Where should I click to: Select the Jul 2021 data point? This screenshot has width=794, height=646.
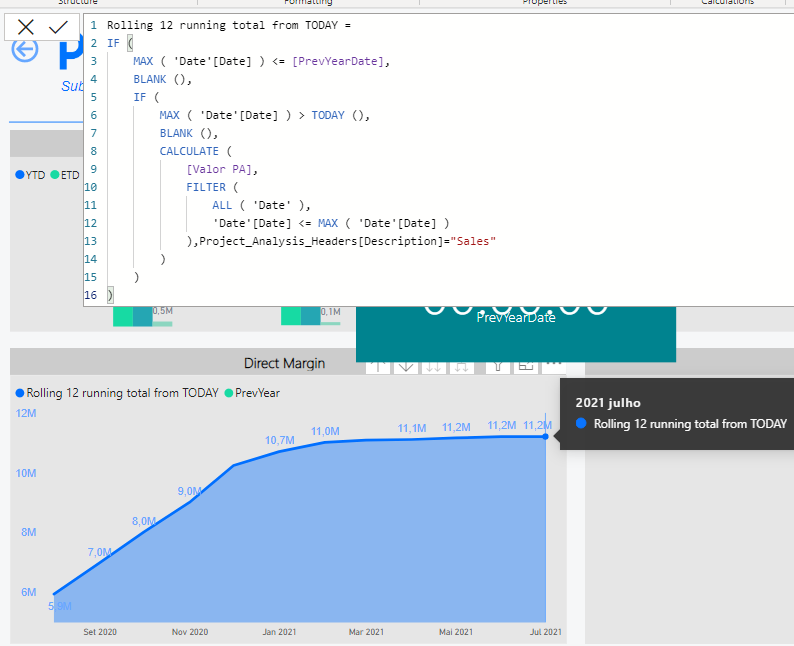point(545,436)
